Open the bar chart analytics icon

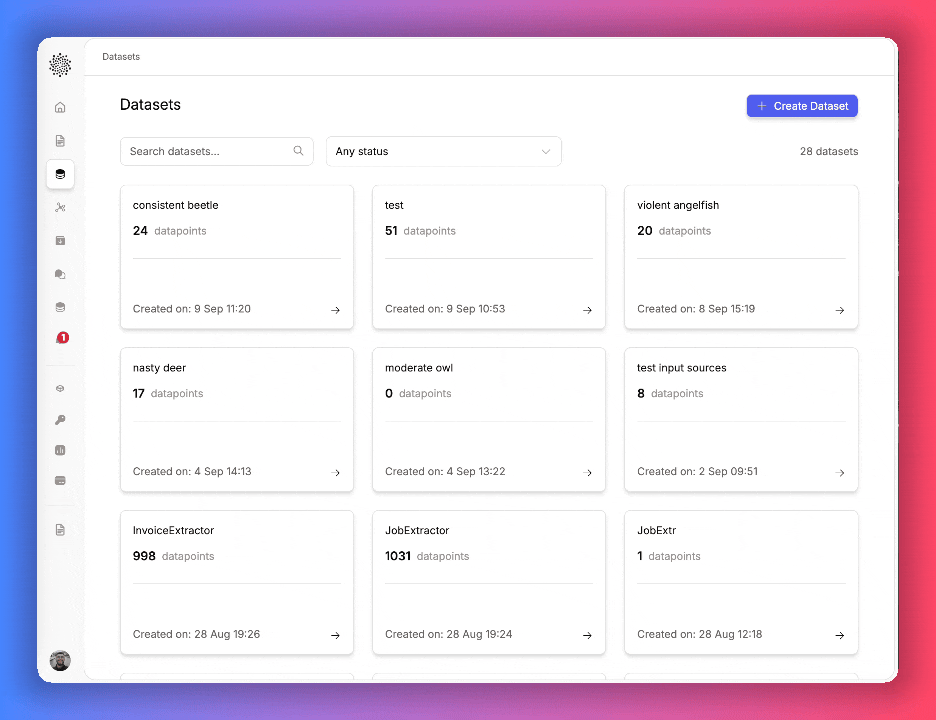tap(60, 450)
